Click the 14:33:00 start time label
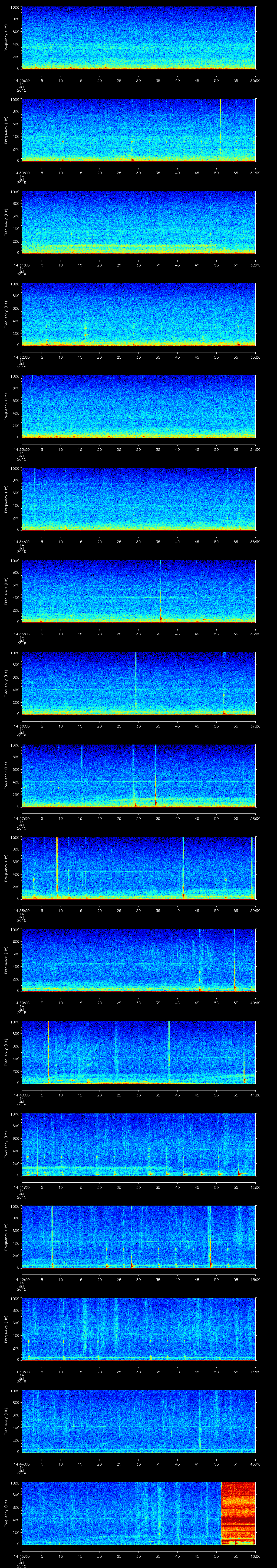 [21, 449]
